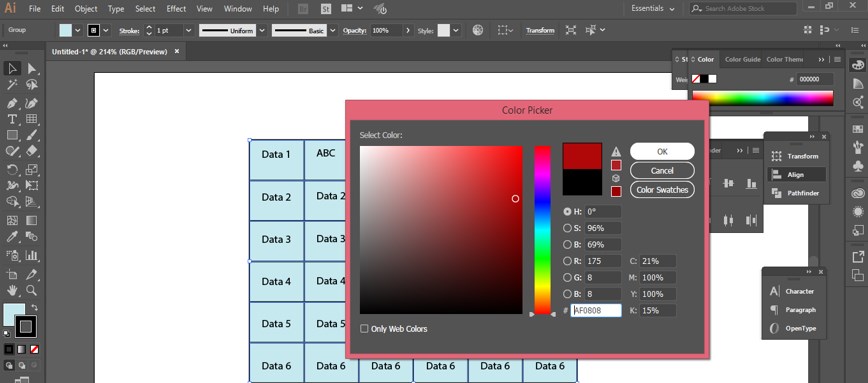Select the S saturation radio button
The image size is (868, 383).
tap(567, 228)
